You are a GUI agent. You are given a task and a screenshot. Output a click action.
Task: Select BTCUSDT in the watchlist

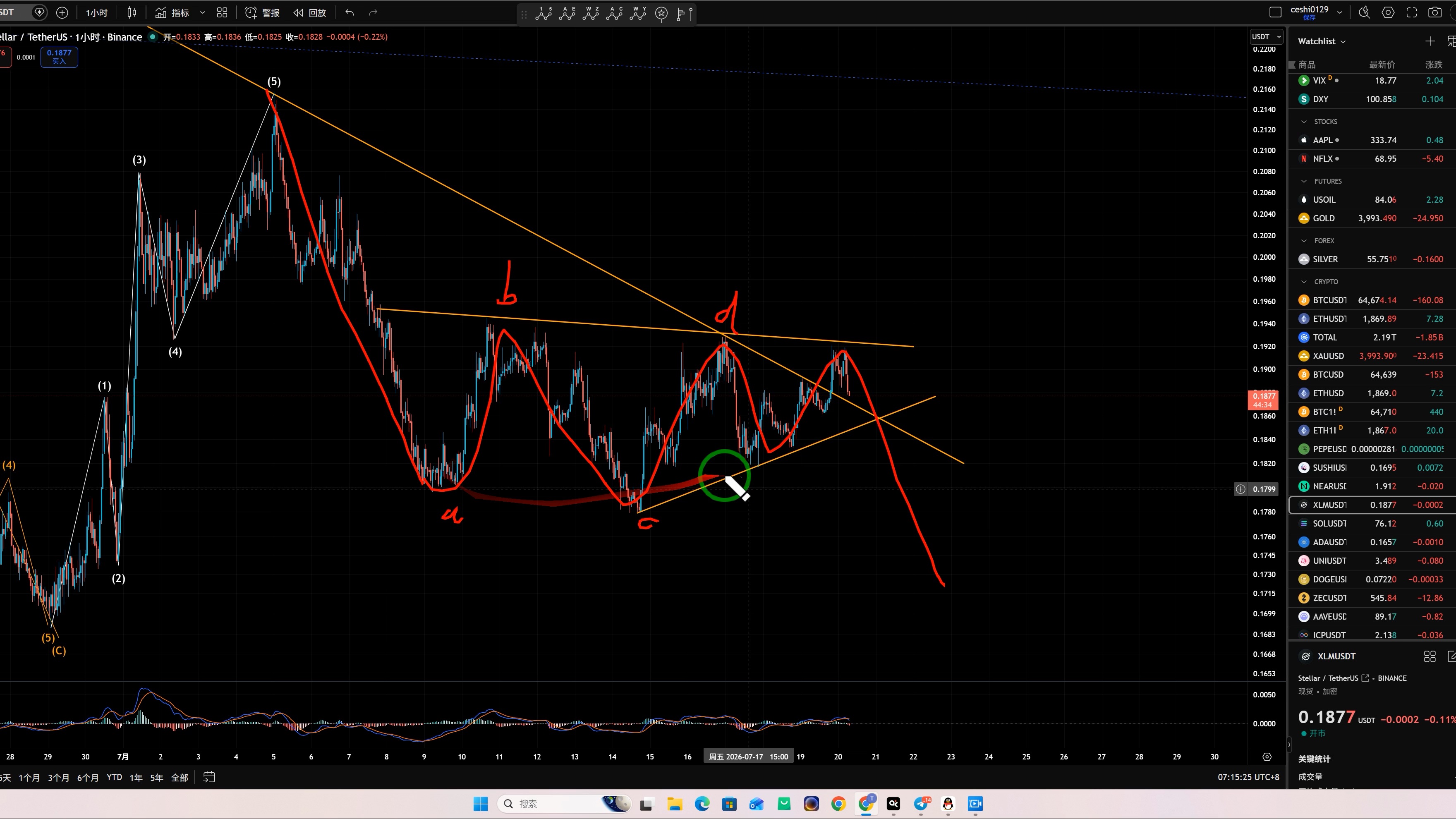1372,300
